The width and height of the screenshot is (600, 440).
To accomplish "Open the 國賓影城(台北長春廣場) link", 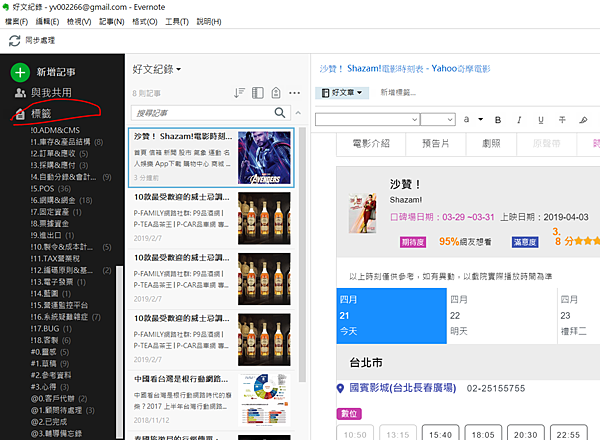I will 403,388.
